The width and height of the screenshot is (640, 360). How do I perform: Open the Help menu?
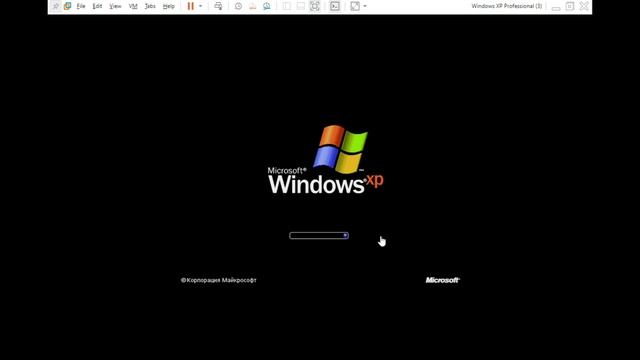pos(169,6)
